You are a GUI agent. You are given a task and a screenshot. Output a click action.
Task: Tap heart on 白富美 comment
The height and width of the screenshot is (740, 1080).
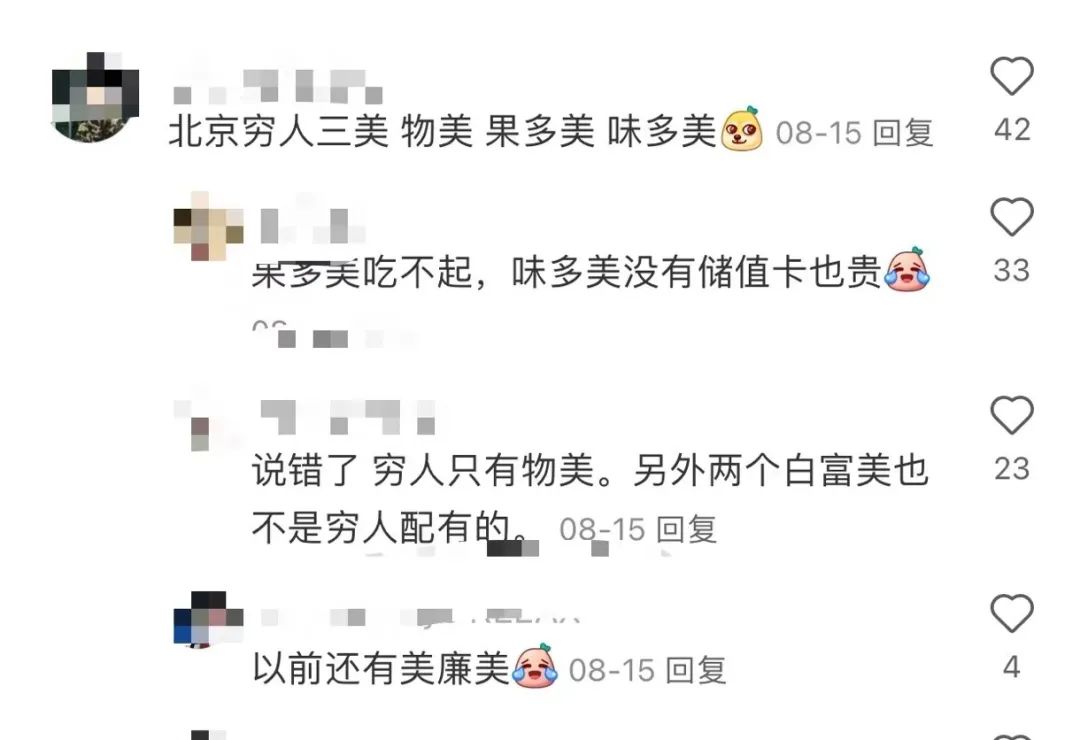click(1012, 415)
